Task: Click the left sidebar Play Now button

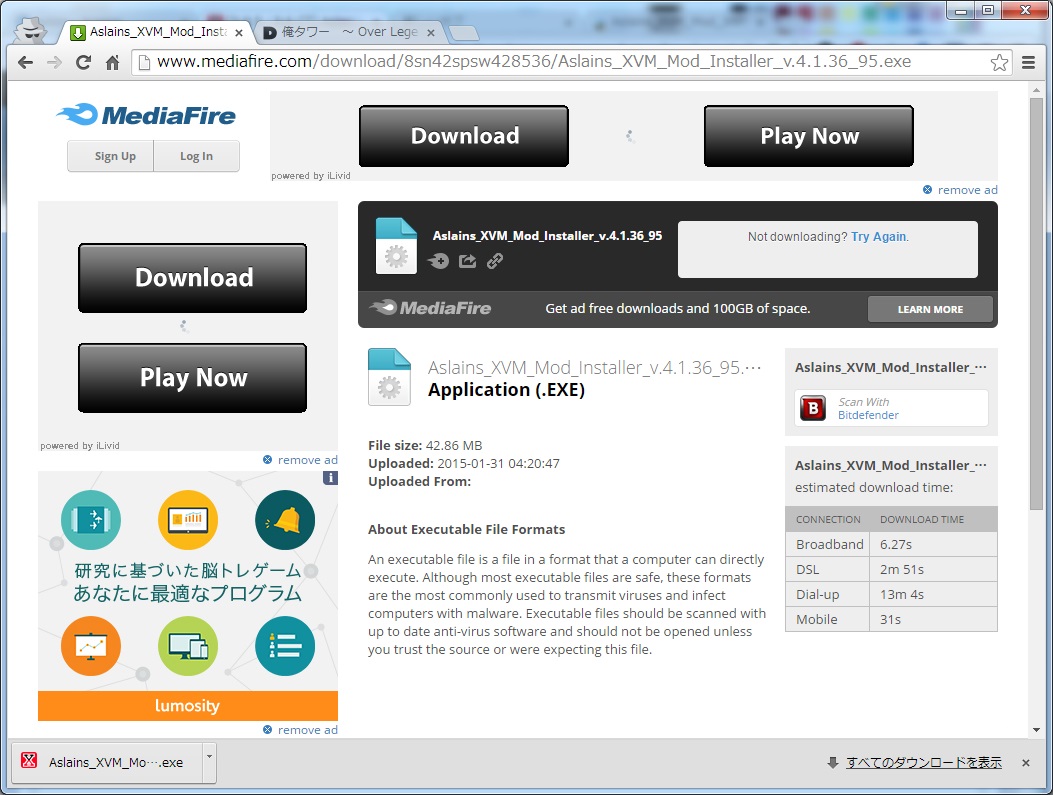Action: coord(193,377)
